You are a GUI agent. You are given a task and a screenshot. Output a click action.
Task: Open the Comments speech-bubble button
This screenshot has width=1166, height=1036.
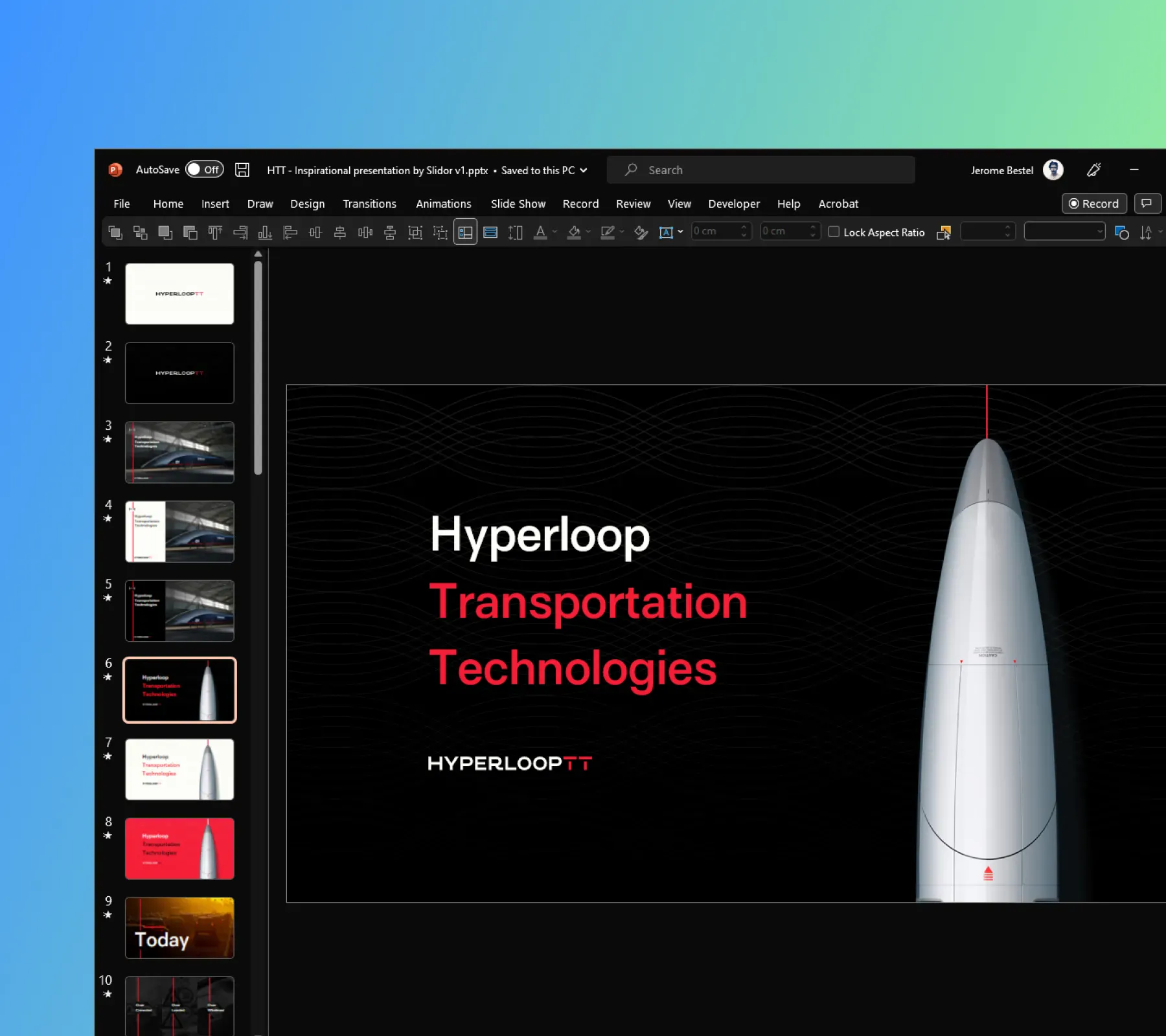[1147, 203]
